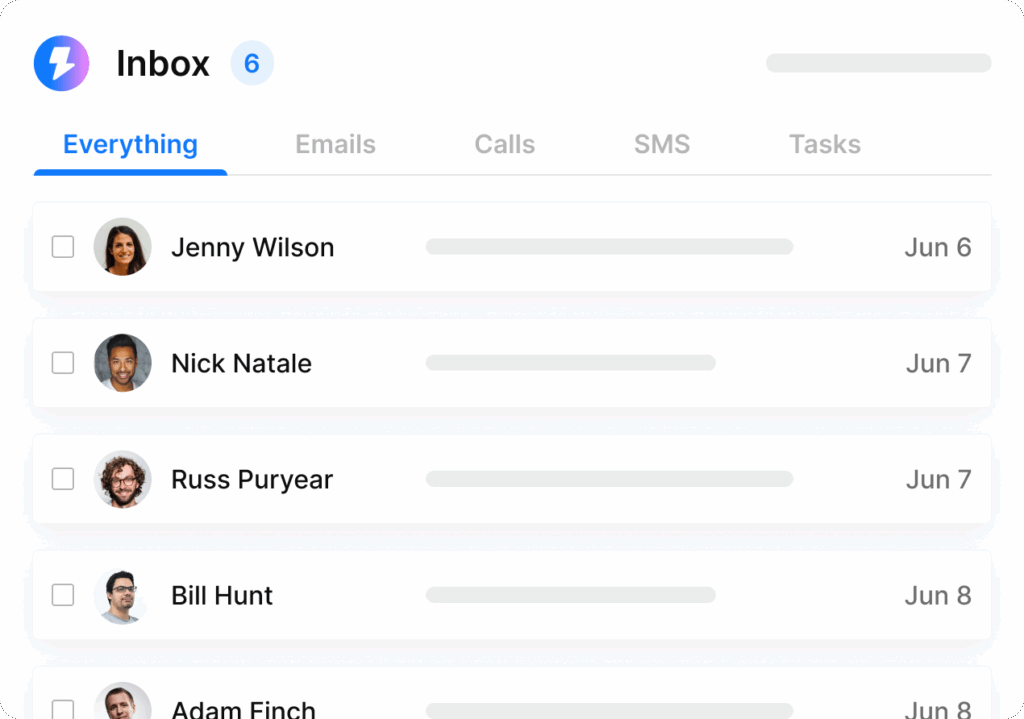
Task: Click Russ Puryear's profile picture
Action: 123,479
